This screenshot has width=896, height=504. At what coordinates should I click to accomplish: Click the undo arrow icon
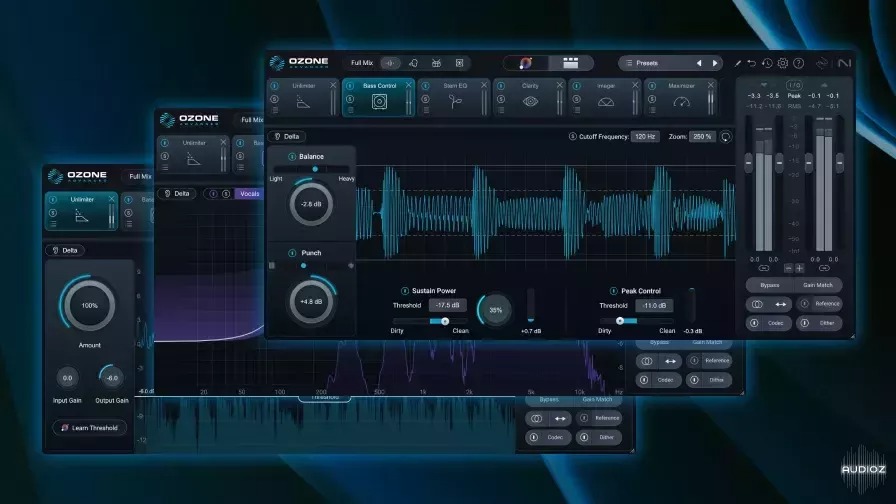tap(752, 63)
